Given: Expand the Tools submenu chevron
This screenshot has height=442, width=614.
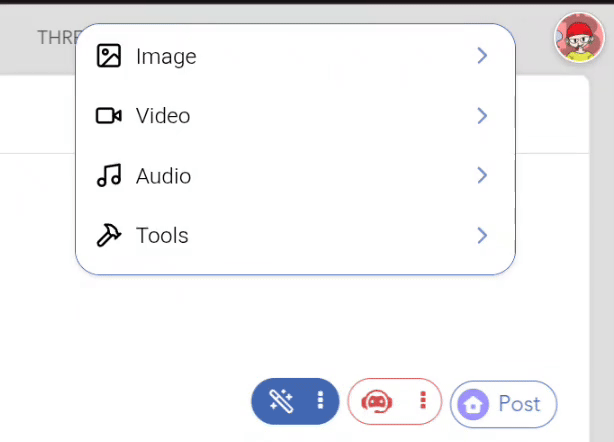Looking at the screenshot, I should pos(482,235).
